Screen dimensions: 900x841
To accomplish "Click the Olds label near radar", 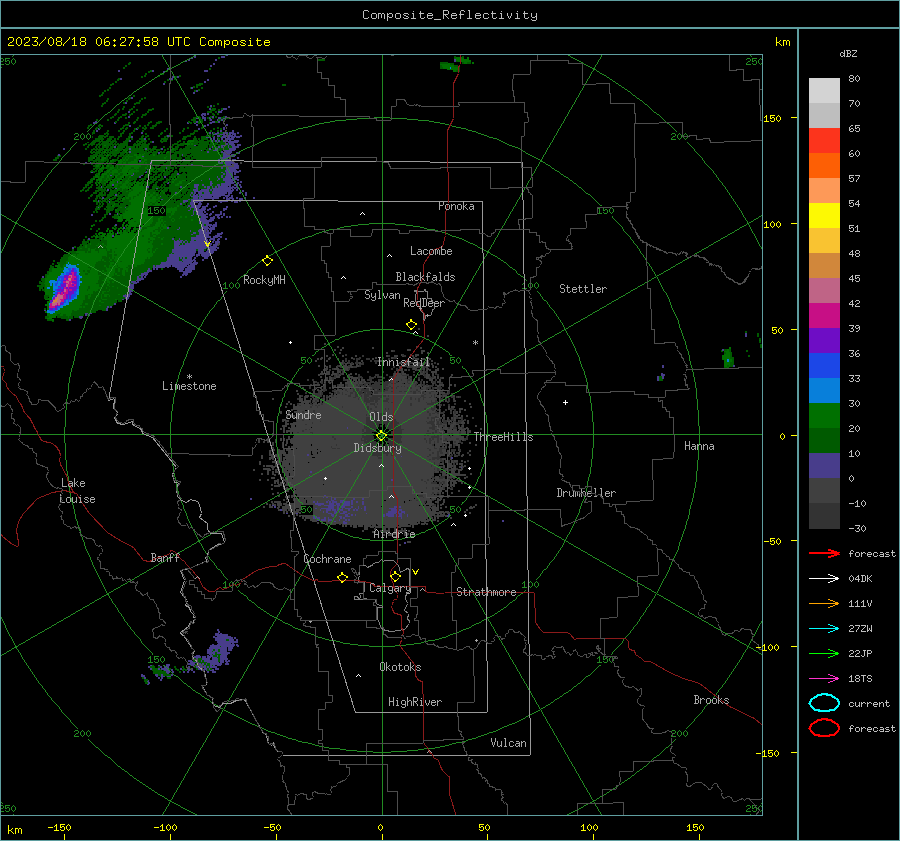I will coord(381,417).
